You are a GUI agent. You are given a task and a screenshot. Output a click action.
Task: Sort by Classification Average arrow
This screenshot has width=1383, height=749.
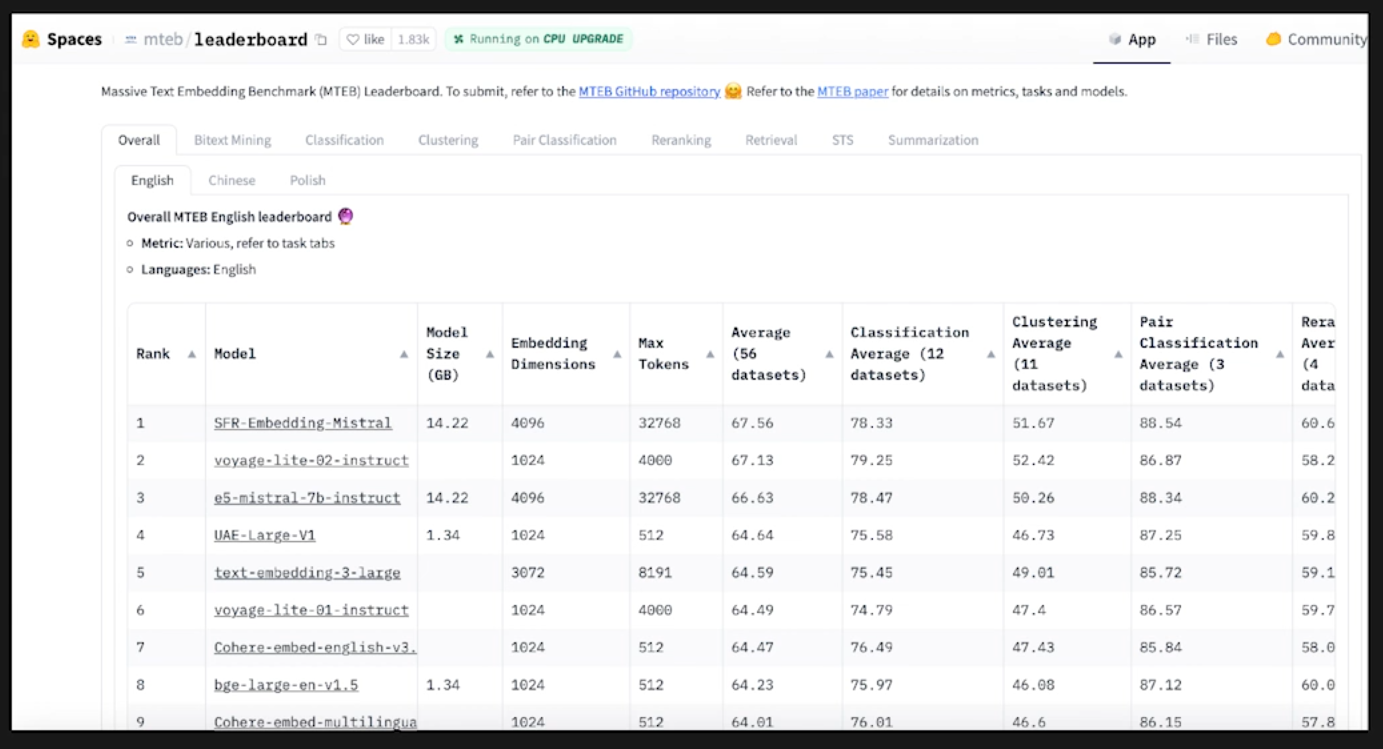[x=991, y=354]
